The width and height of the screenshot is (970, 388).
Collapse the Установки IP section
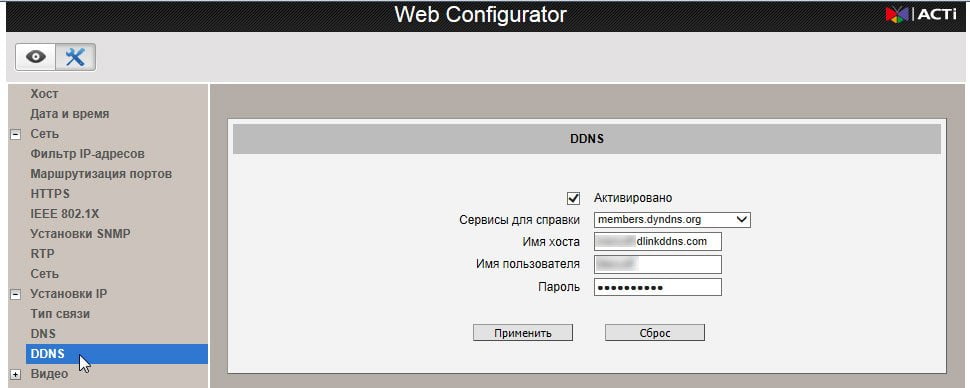tap(17, 295)
